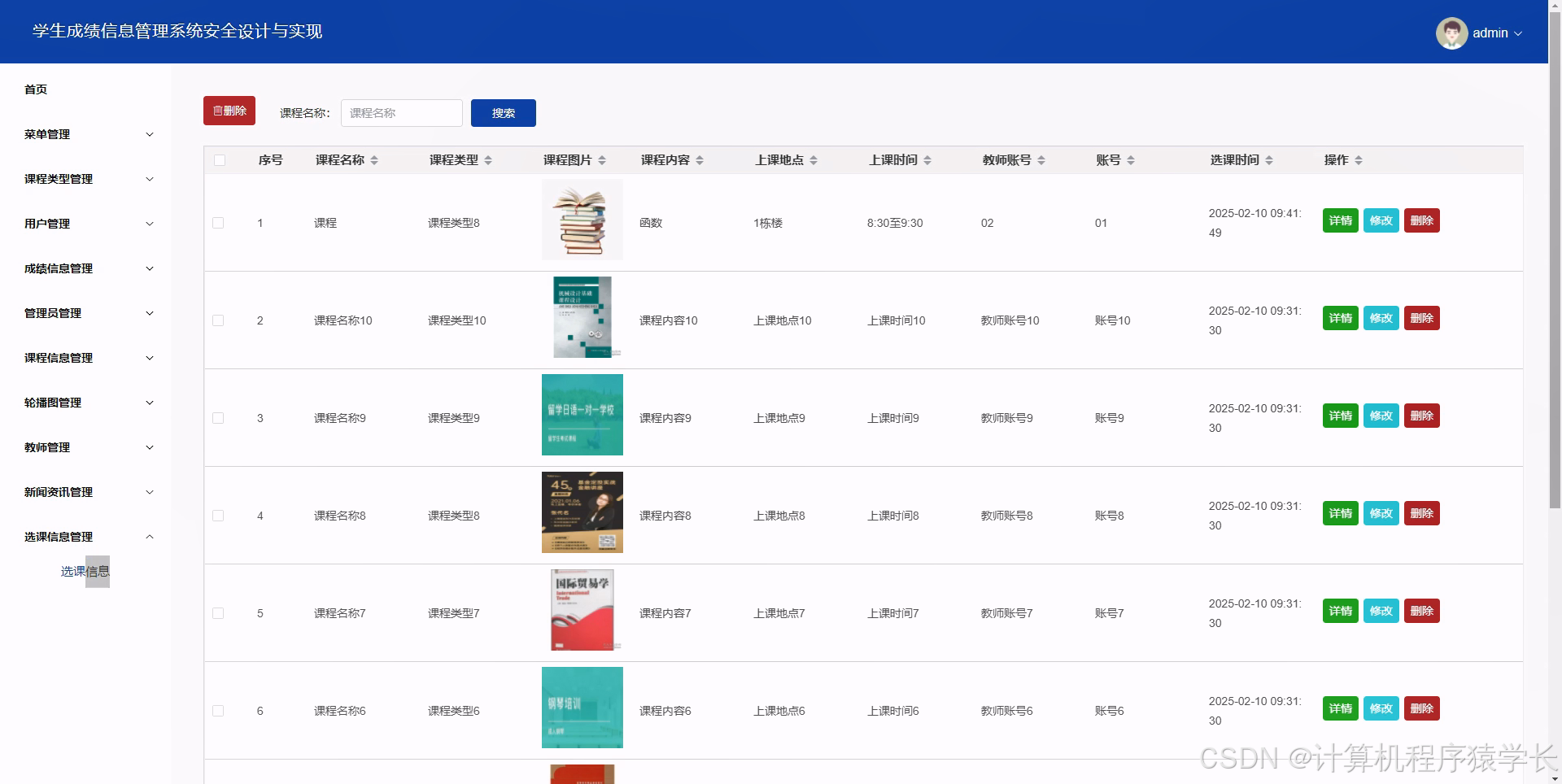Open the admin account dropdown

coord(1495,33)
